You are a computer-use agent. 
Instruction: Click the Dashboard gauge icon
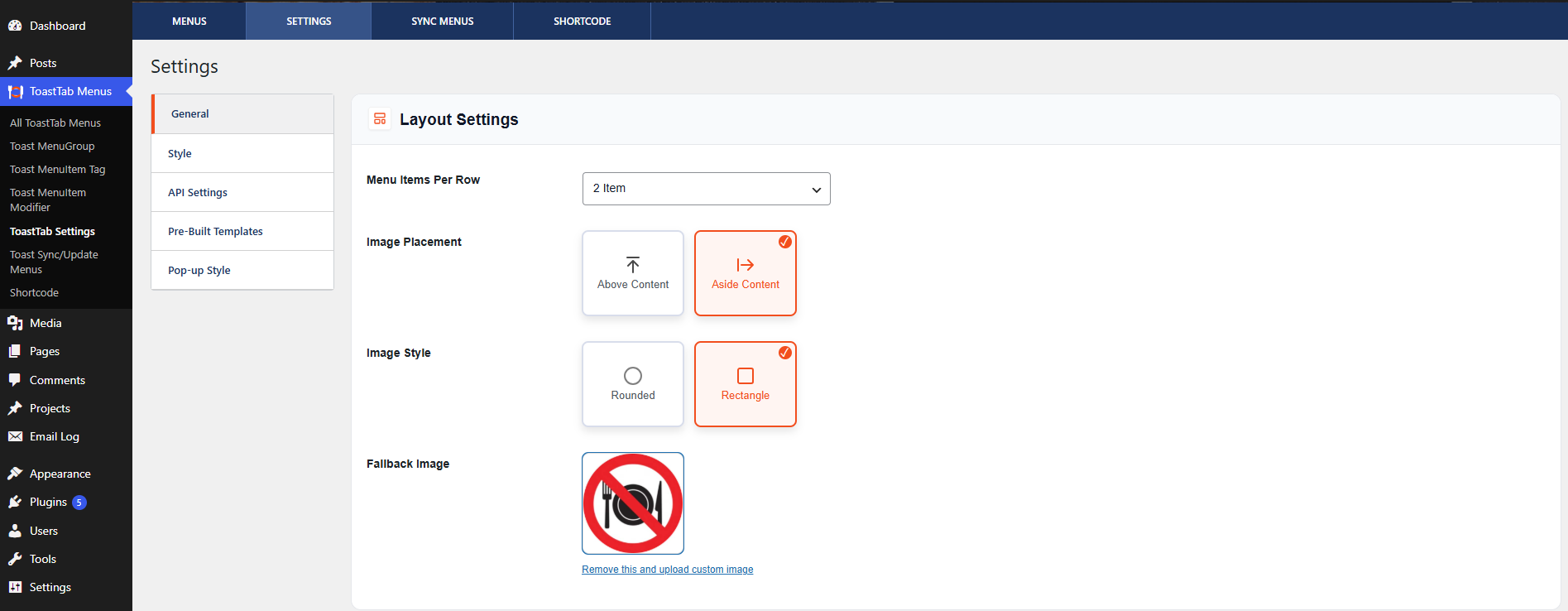tap(15, 26)
